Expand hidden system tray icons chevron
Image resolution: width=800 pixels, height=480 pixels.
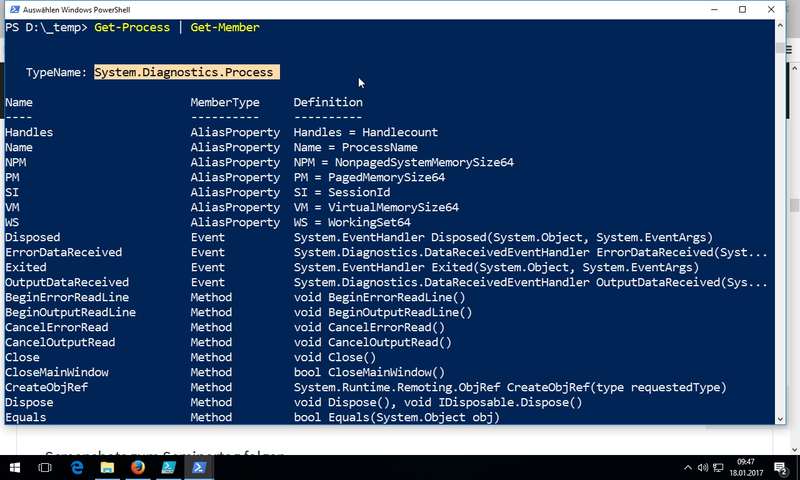click(688, 467)
